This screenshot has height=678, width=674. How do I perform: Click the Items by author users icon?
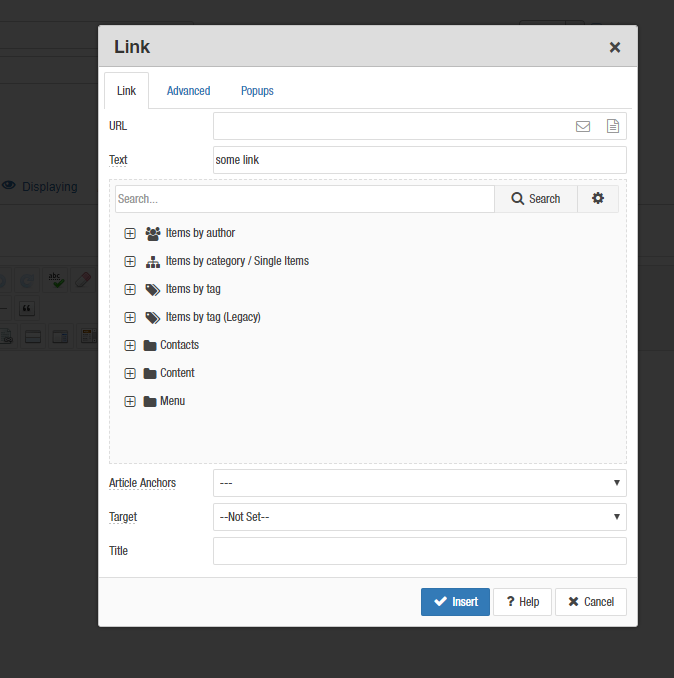tap(152, 233)
